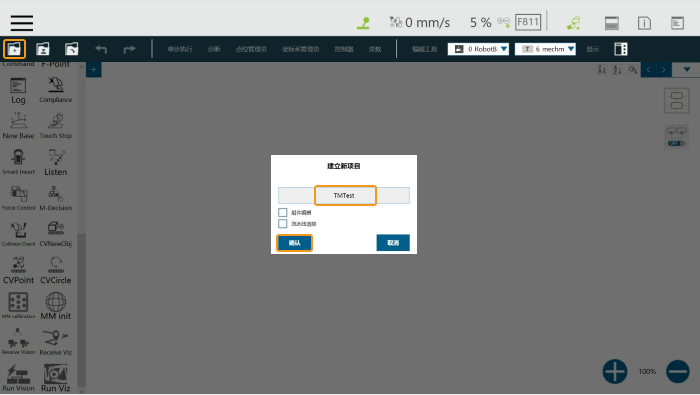Select the M-Decision node
700x395 pixels.
[x=56, y=198]
